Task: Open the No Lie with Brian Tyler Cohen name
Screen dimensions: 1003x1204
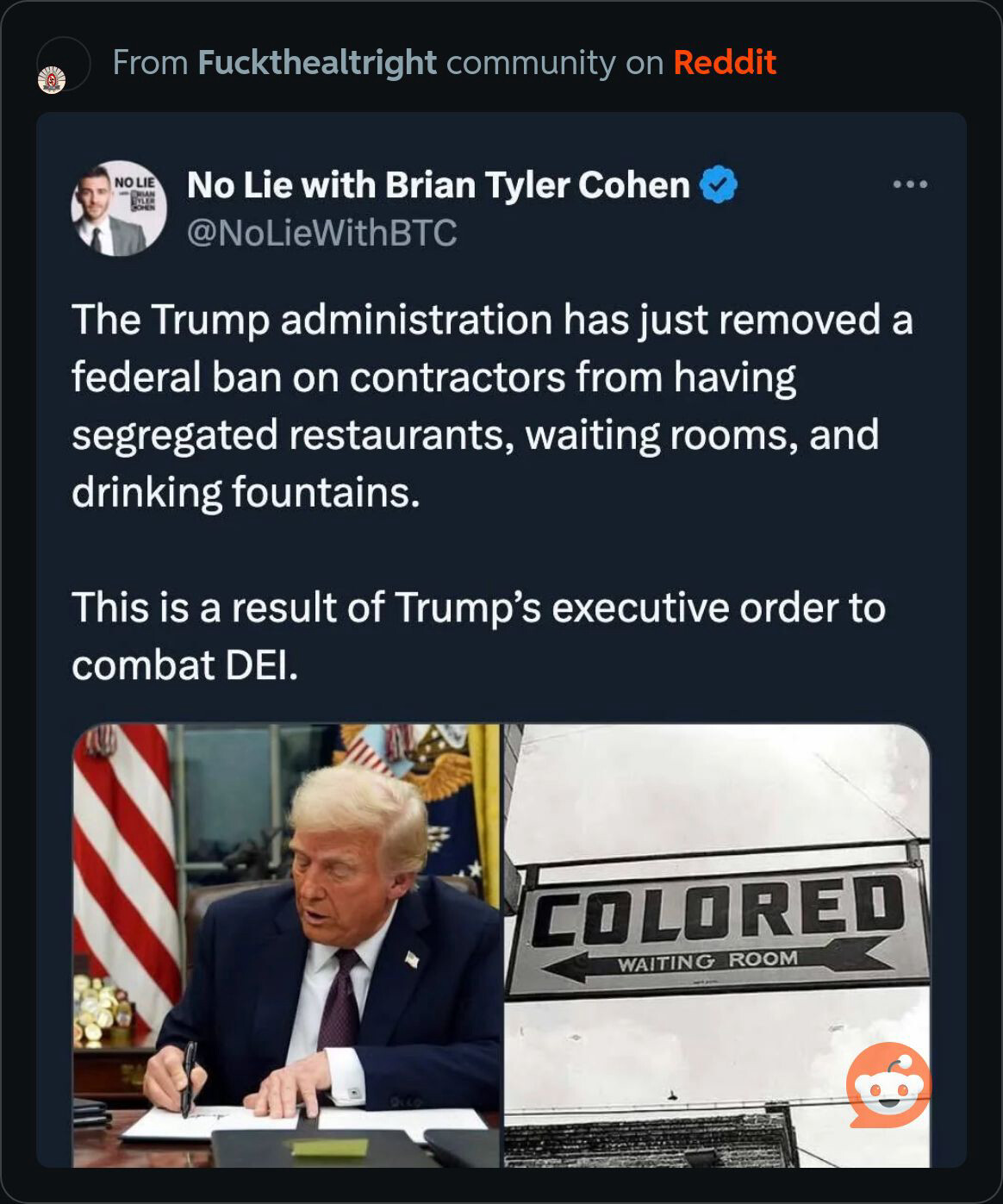Action: click(439, 184)
